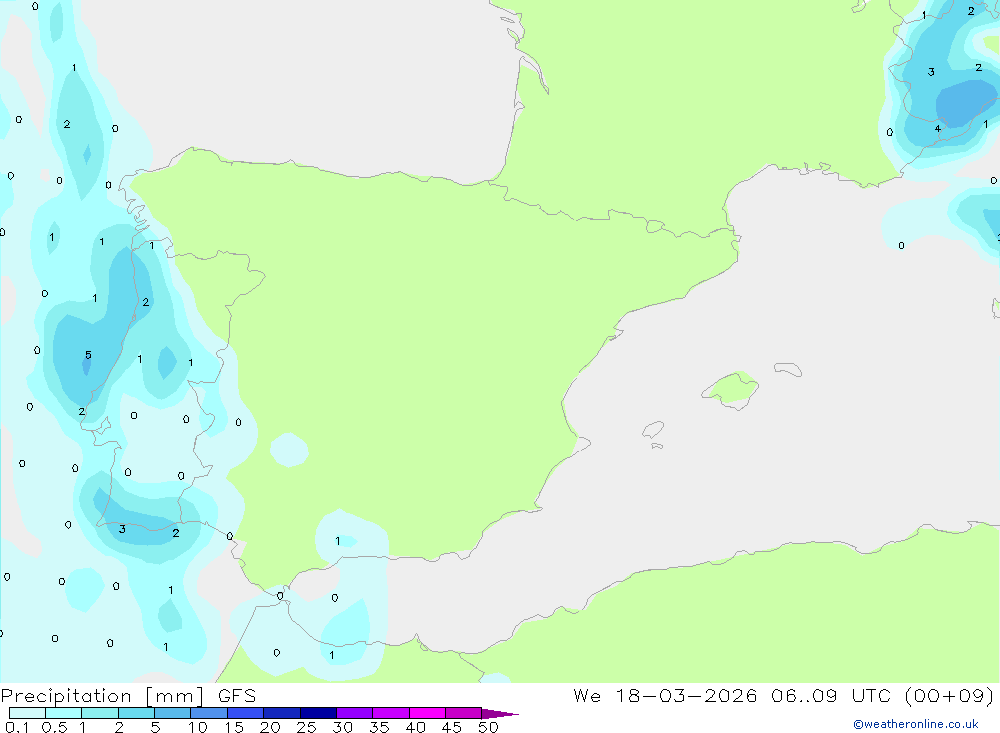1000x733 pixels.
Task: Pick the 10–15 mm legend color box
Action: pos(209,713)
